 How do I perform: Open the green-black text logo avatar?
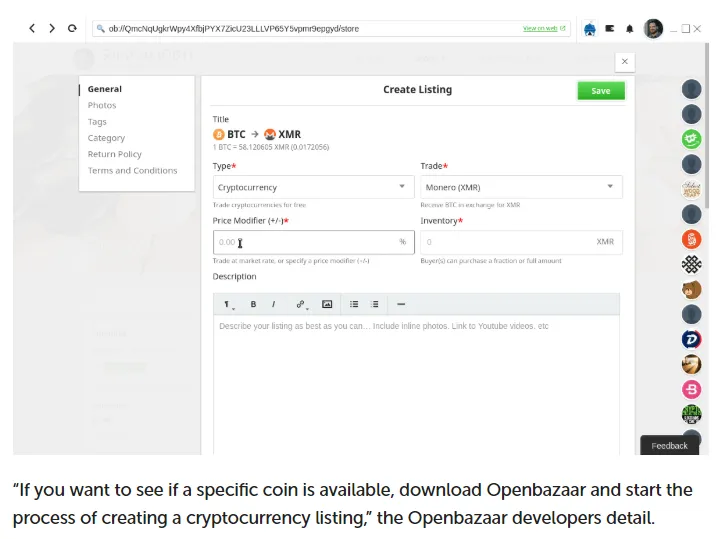pyautogui.click(x=691, y=414)
